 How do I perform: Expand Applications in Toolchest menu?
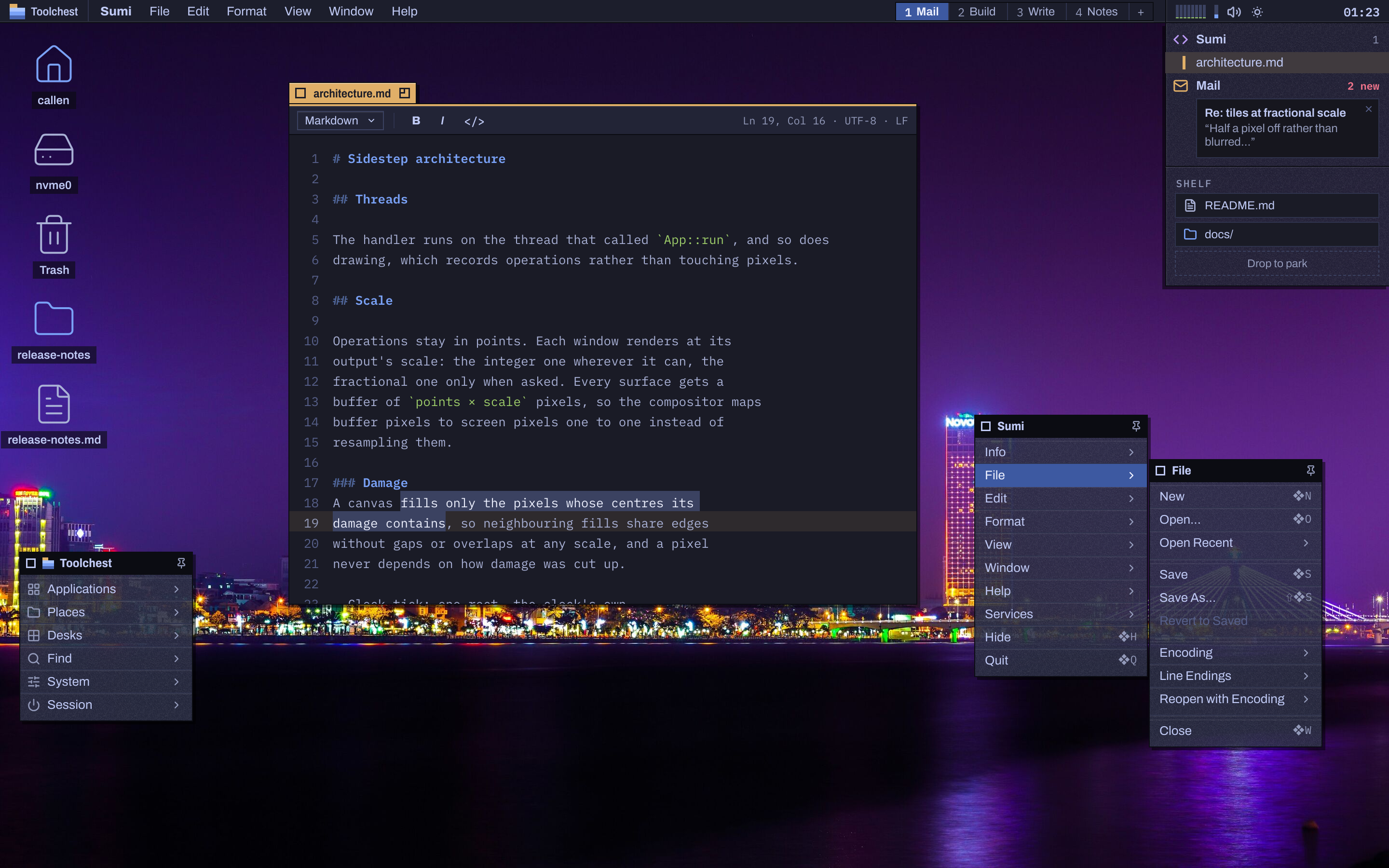[x=106, y=589]
